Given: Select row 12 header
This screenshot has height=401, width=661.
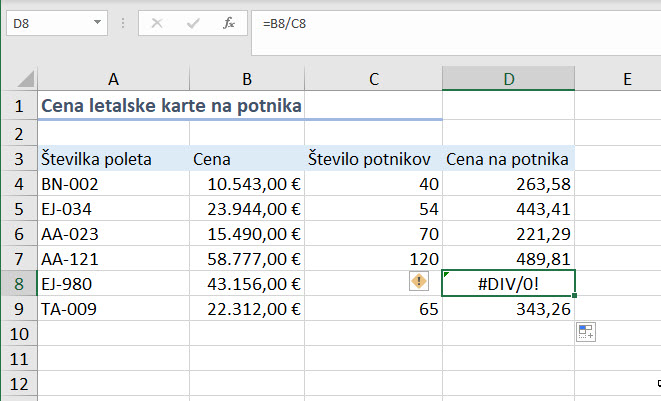Looking at the screenshot, I should click(19, 384).
